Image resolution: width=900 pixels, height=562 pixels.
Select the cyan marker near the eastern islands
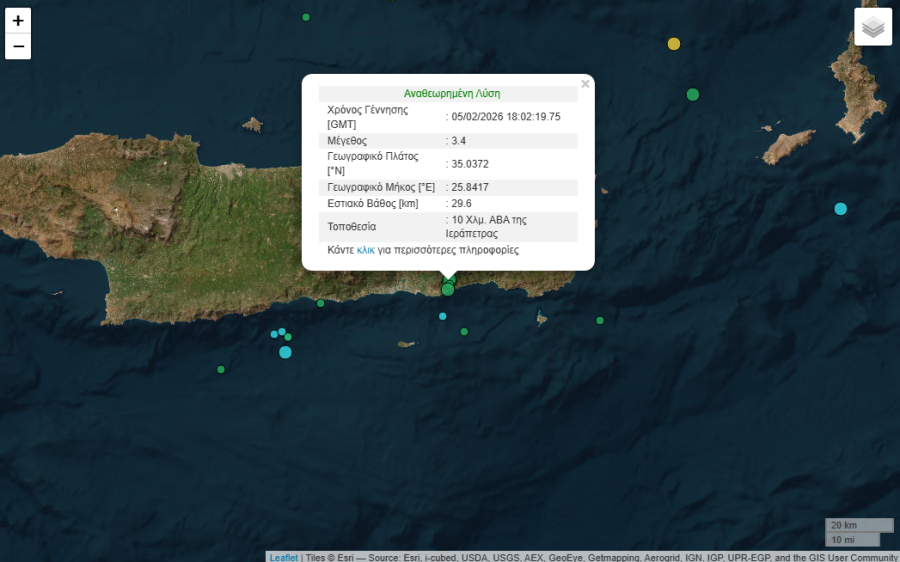(x=840, y=209)
